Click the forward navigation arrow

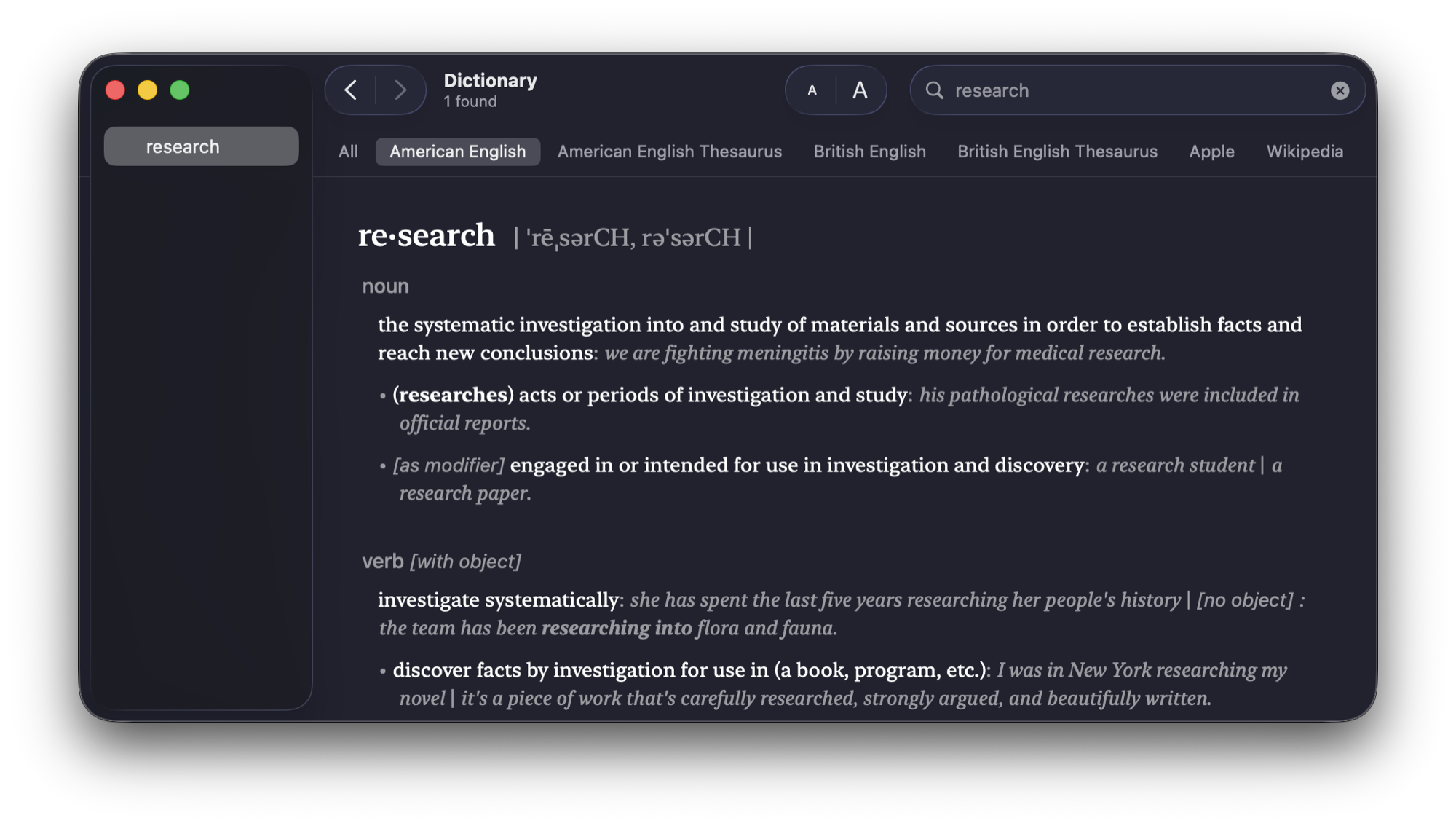point(400,90)
